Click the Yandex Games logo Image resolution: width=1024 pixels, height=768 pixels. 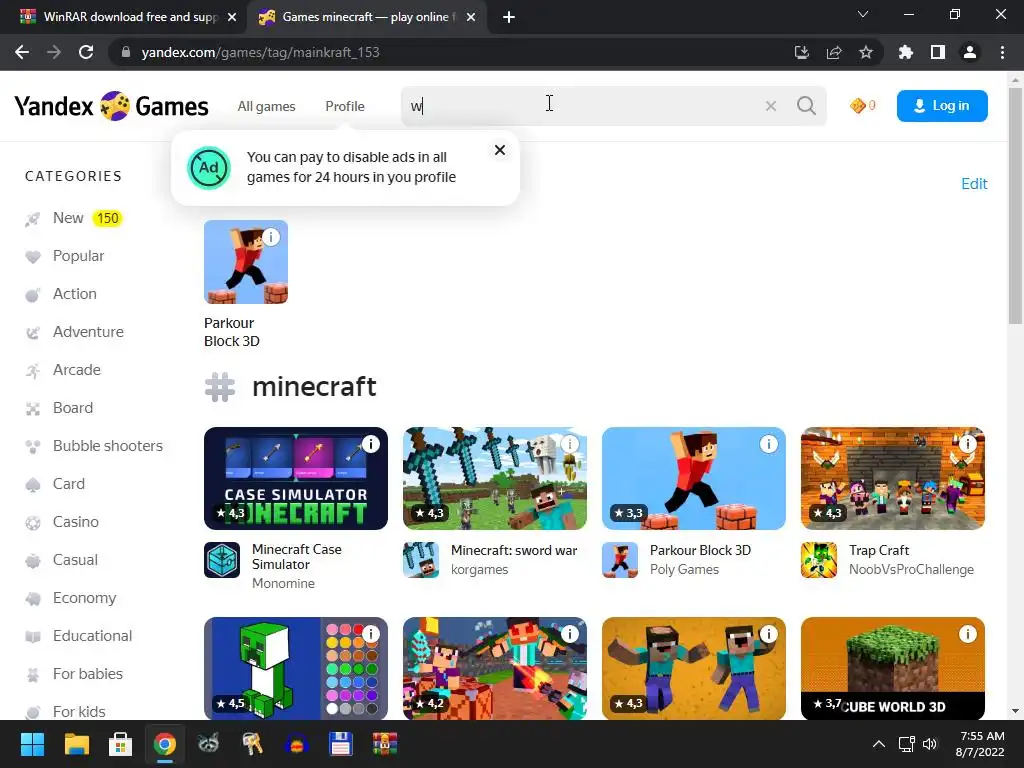point(112,106)
